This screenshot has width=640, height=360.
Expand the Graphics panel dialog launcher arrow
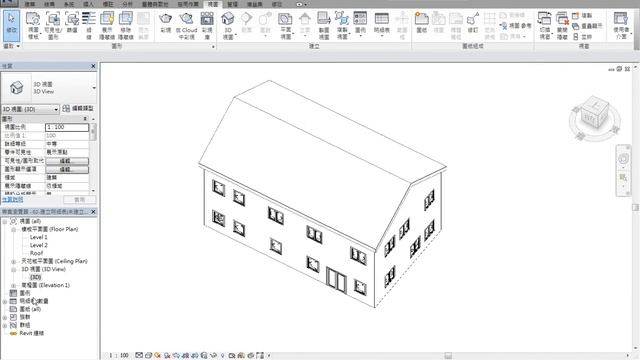(213, 47)
